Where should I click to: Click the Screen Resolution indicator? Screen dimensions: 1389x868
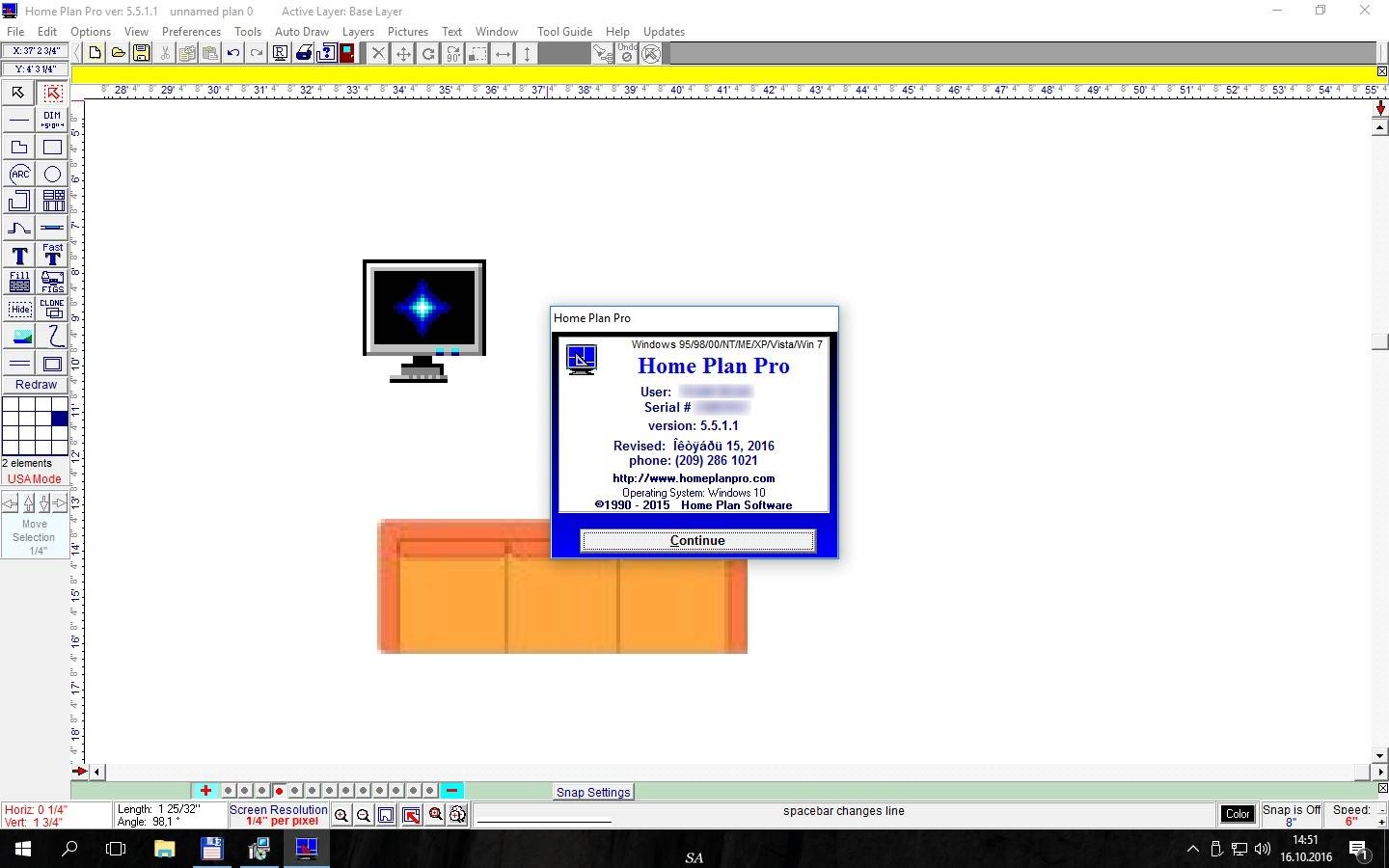(279, 815)
